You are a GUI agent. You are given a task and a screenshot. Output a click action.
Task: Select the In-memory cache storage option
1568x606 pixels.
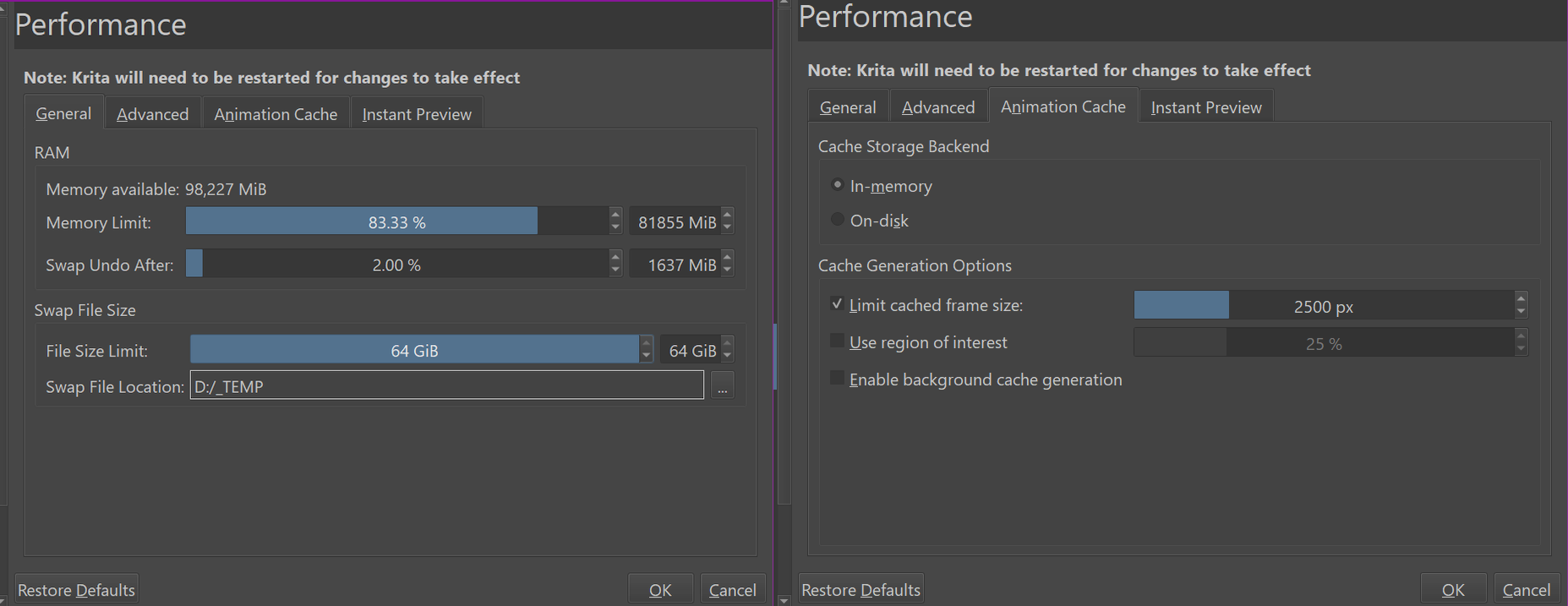838,185
